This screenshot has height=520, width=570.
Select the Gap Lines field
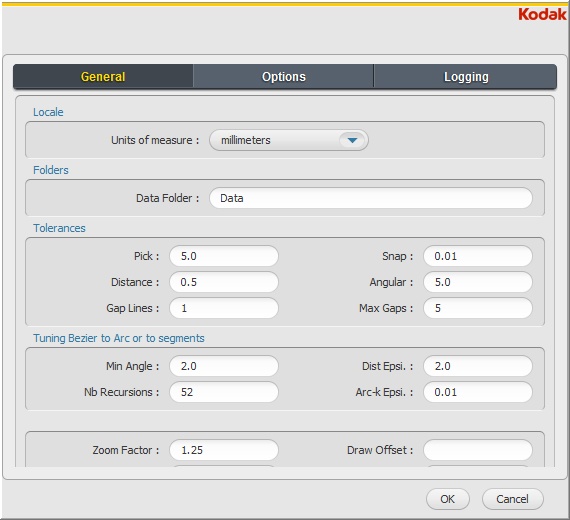click(224, 308)
